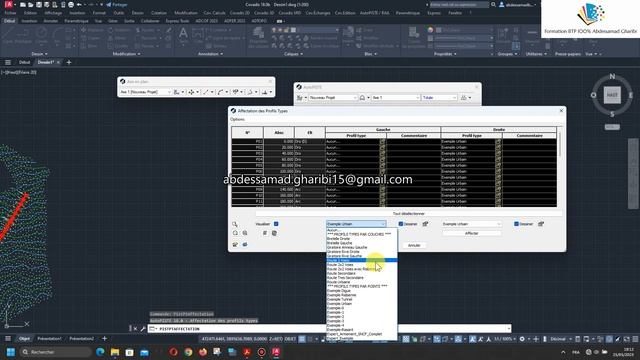Open 'Nouveau Projet' dropdown in AutoPISTE window

coord(333,98)
